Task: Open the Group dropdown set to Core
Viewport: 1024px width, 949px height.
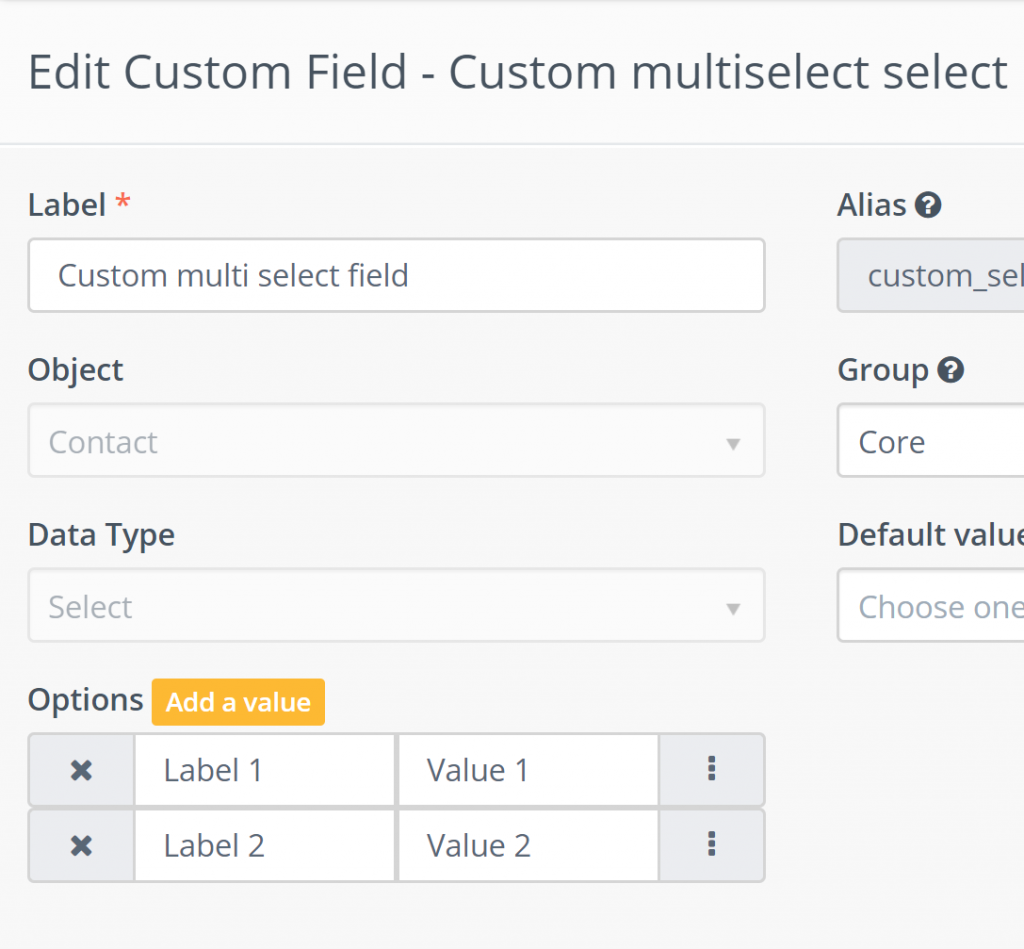Action: tap(930, 441)
